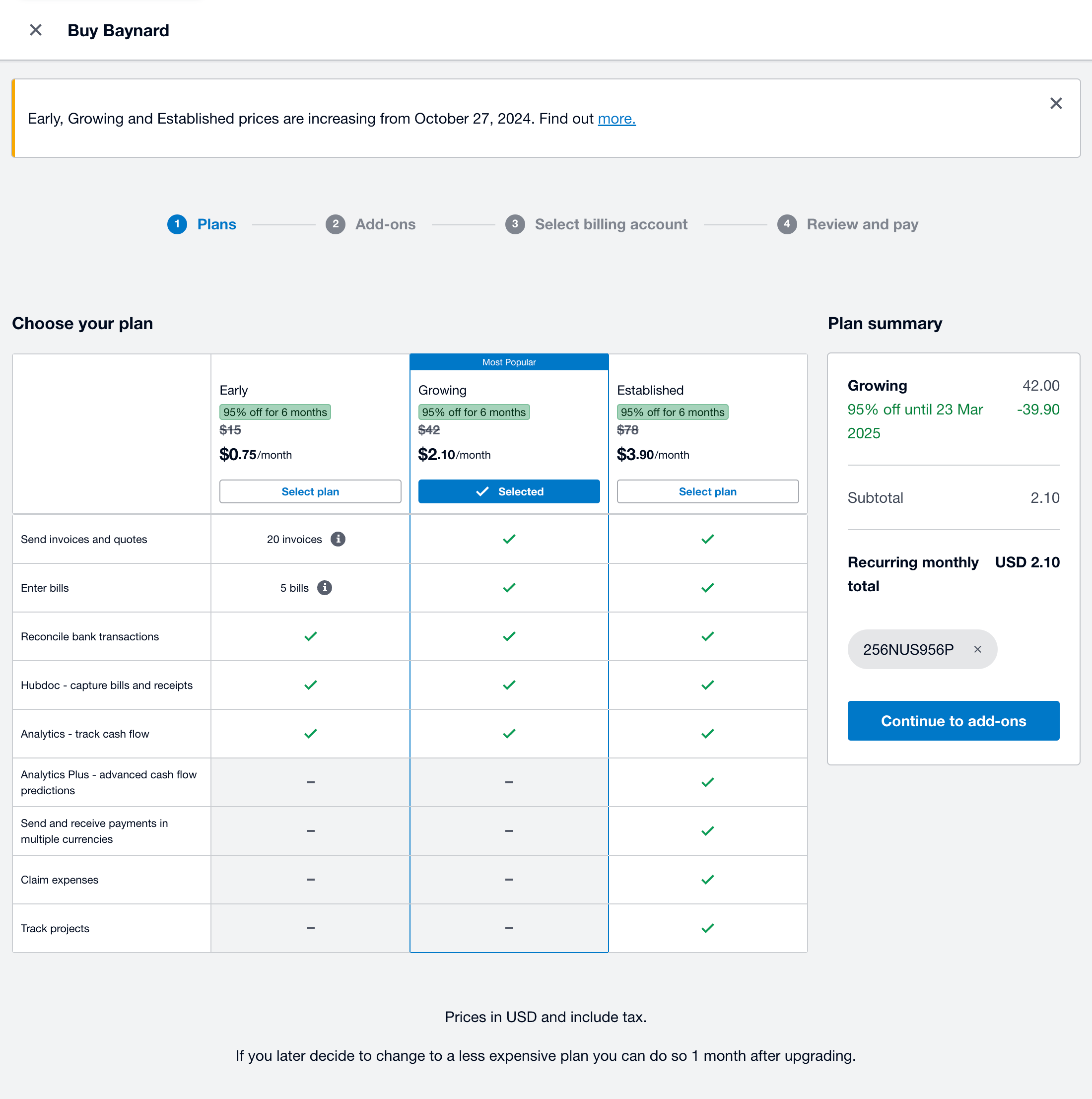Click the Most Popular banner on Growing
Screen dimensions: 1092x1099
[x=508, y=362]
